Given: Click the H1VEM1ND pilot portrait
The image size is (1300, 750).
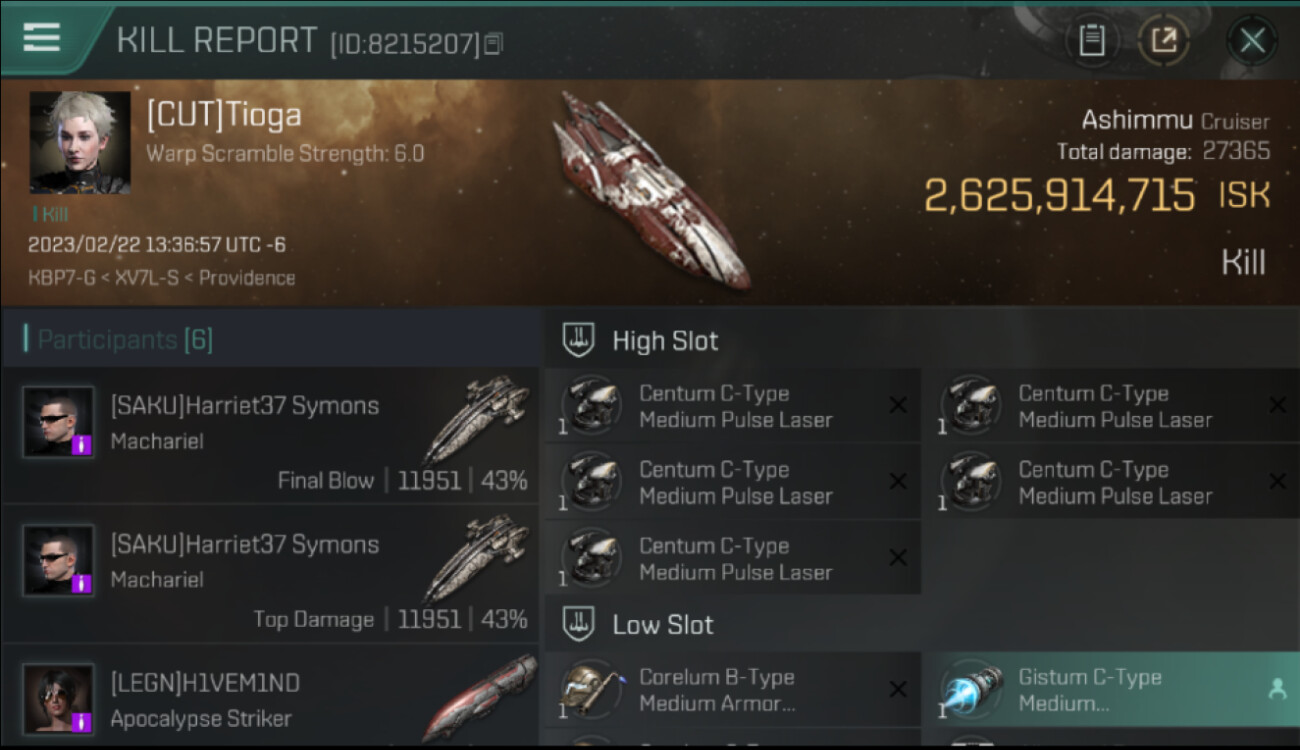Looking at the screenshot, I should tap(59, 699).
